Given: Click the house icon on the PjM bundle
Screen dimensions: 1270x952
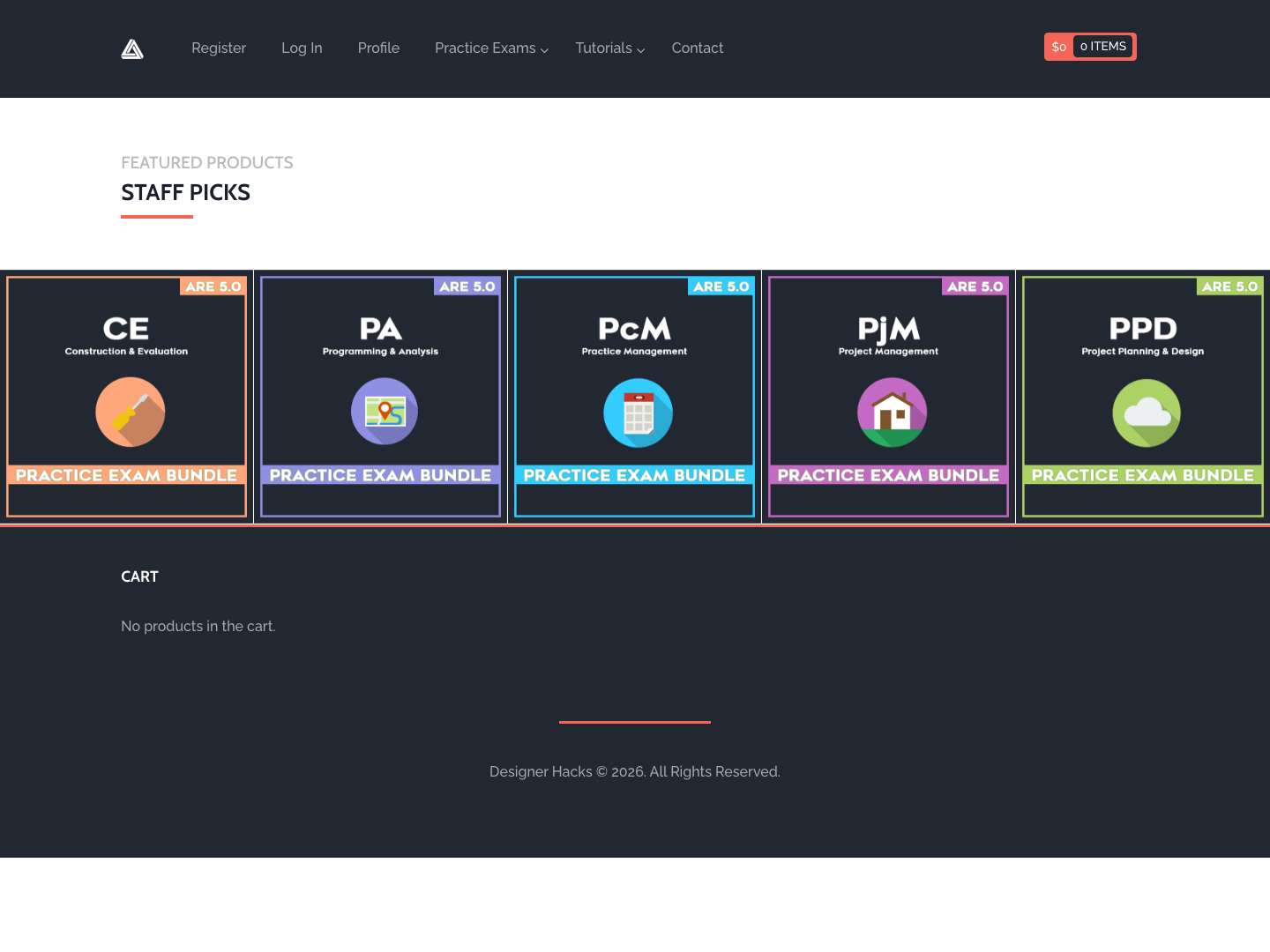Looking at the screenshot, I should click(x=892, y=412).
